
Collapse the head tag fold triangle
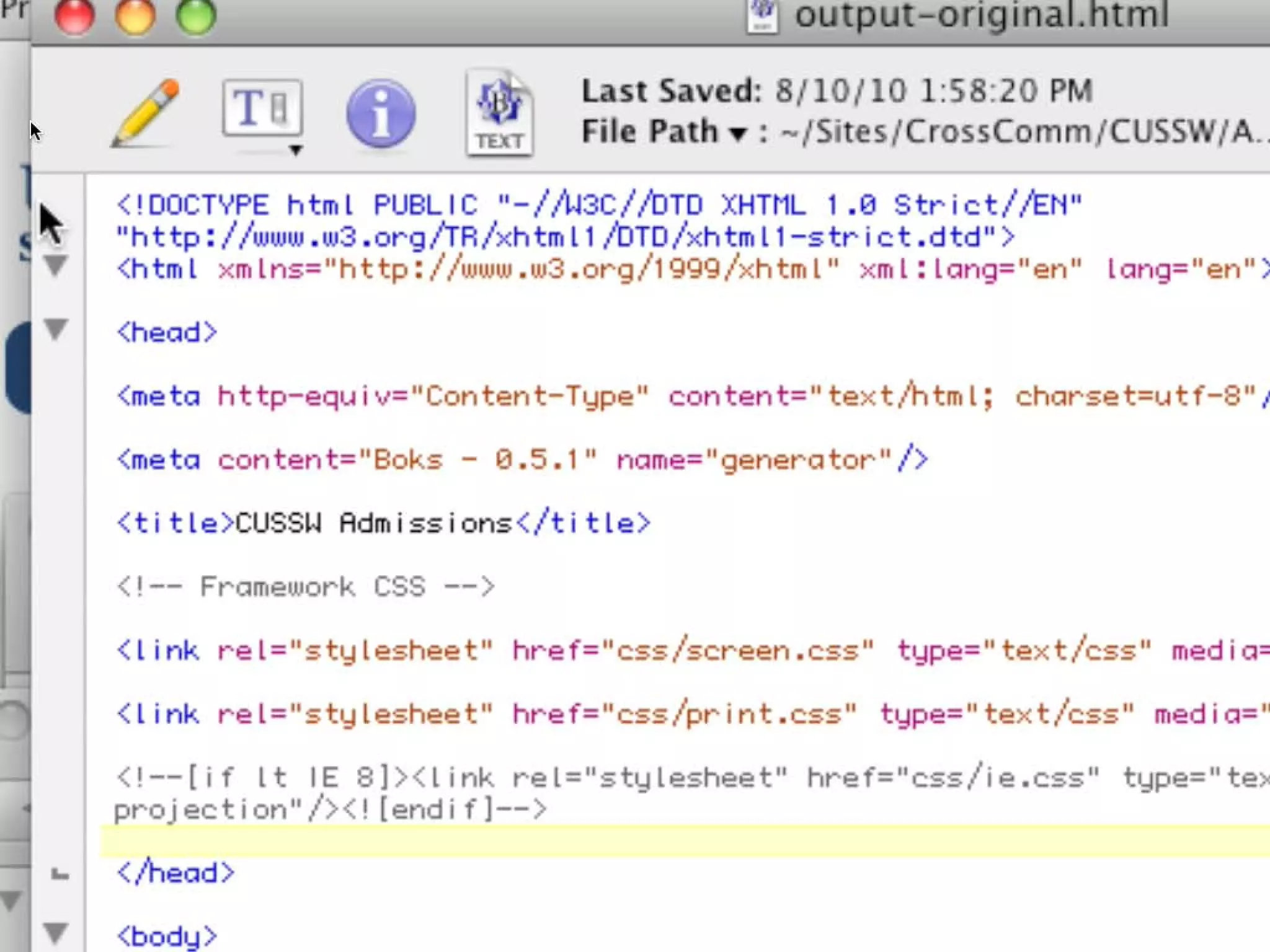[56, 328]
